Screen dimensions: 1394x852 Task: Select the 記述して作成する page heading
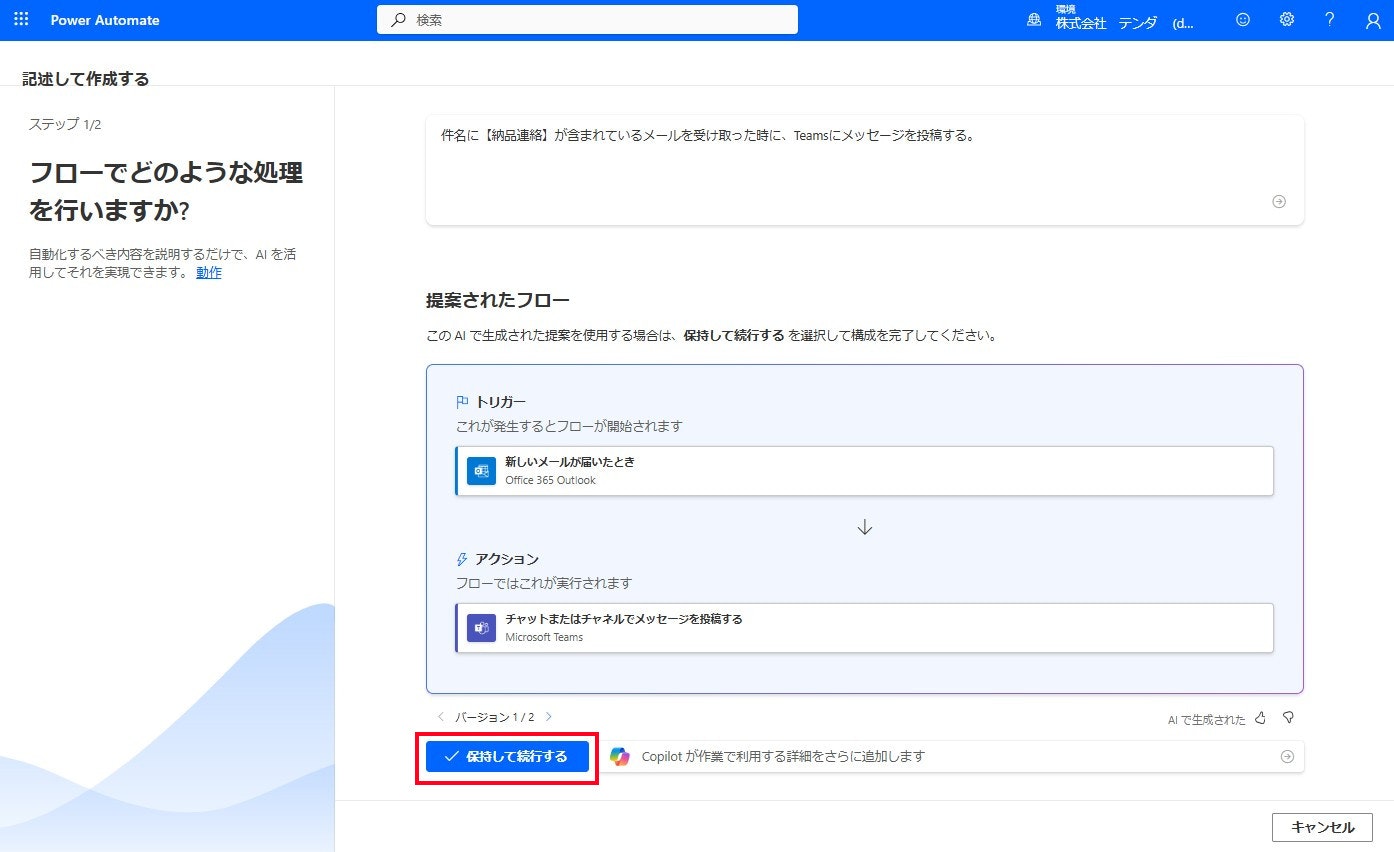(86, 76)
